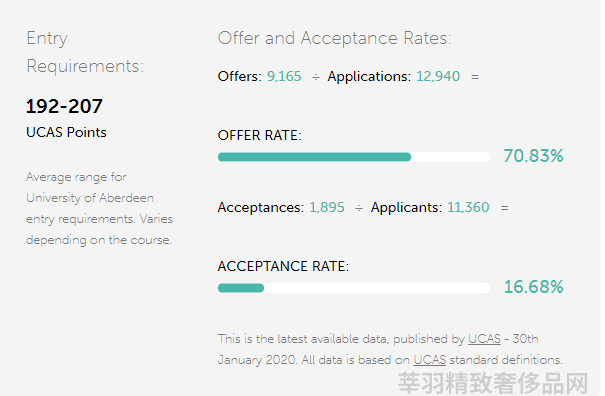Click the Chinese watermark text at bottom
Viewport: 605px width, 396px height.
[x=493, y=383]
